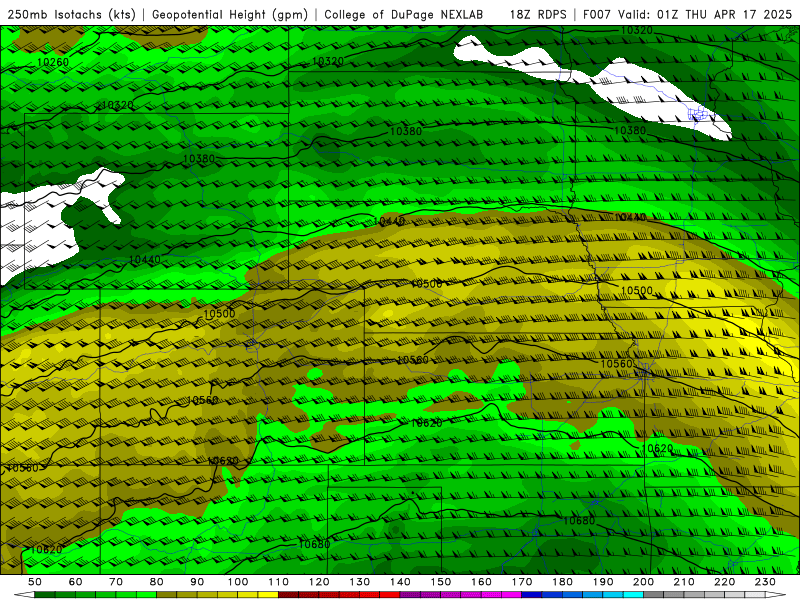Pick the cyan swatch just before 200
Image resolution: width=800 pixels, height=600 pixels.
pos(633,595)
